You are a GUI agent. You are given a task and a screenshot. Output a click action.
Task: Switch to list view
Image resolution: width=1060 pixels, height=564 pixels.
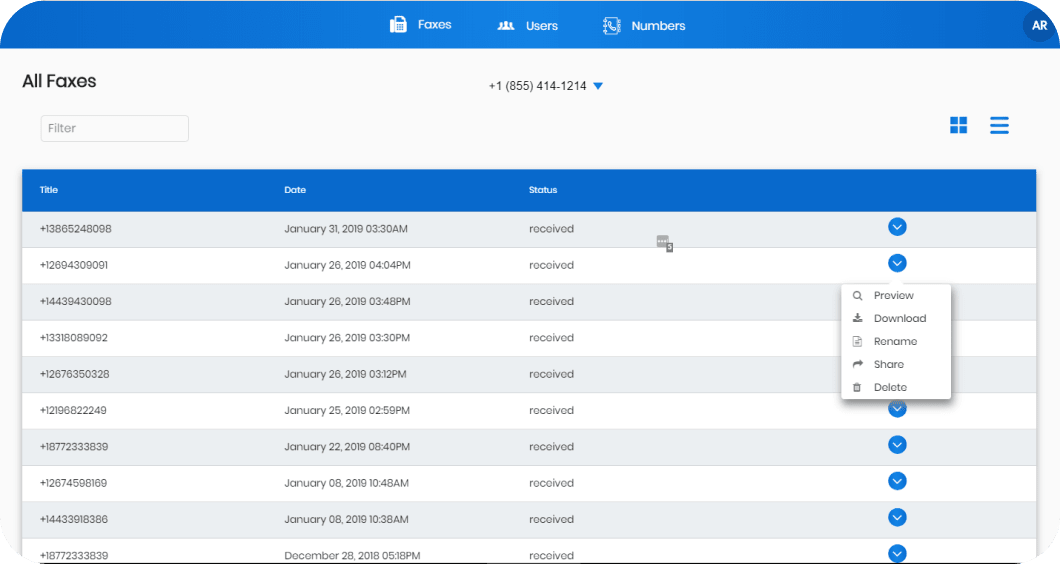999,125
